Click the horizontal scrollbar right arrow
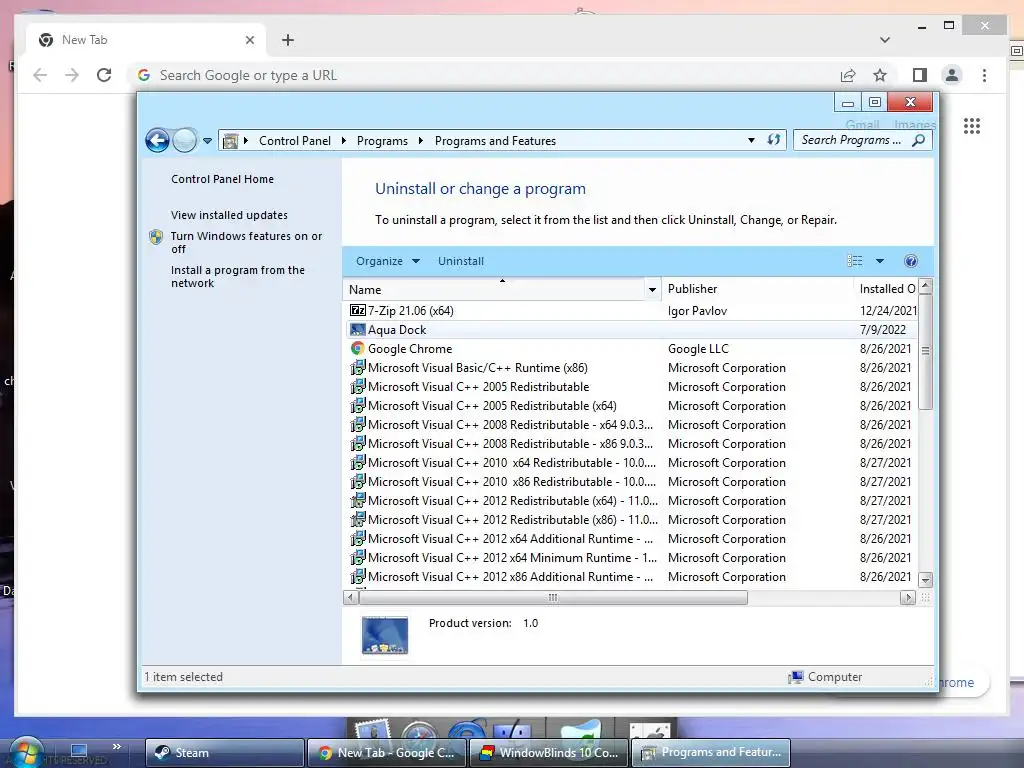The image size is (1024, 768). click(908, 598)
